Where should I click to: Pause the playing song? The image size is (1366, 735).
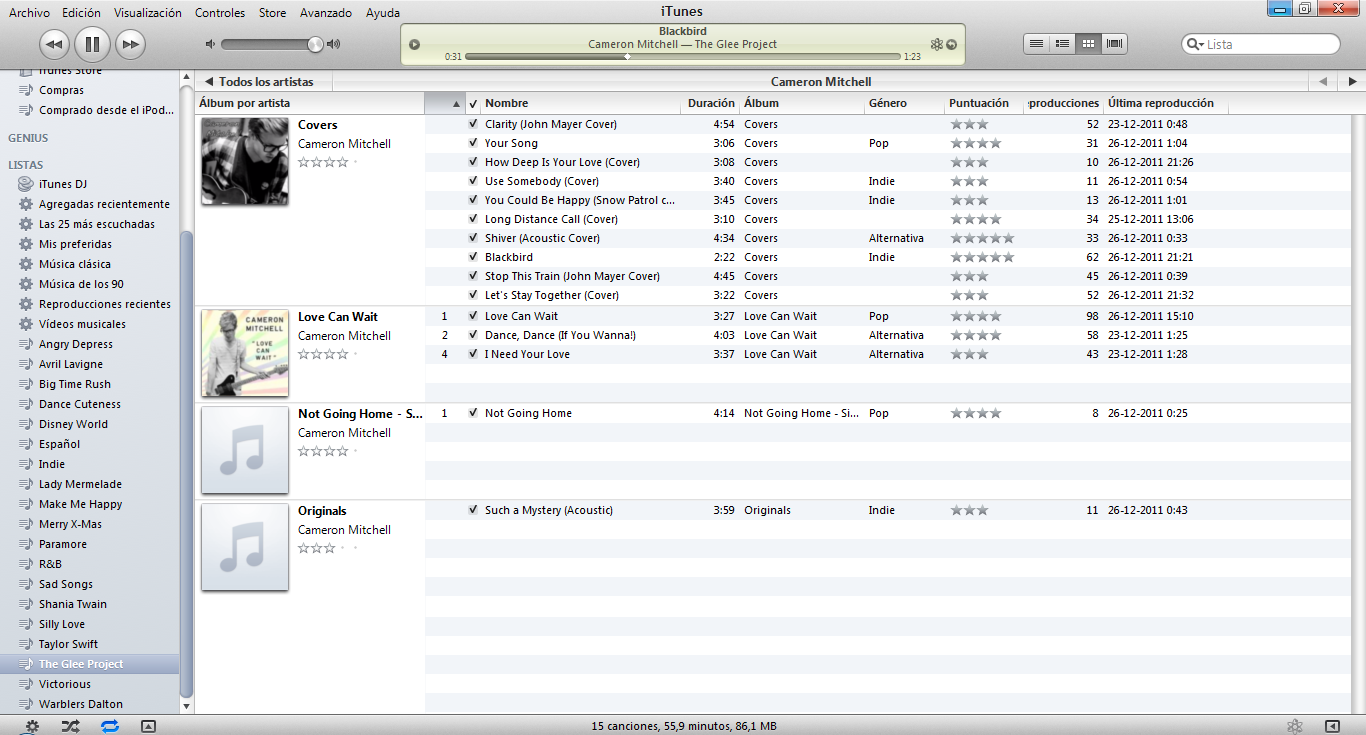[92, 44]
